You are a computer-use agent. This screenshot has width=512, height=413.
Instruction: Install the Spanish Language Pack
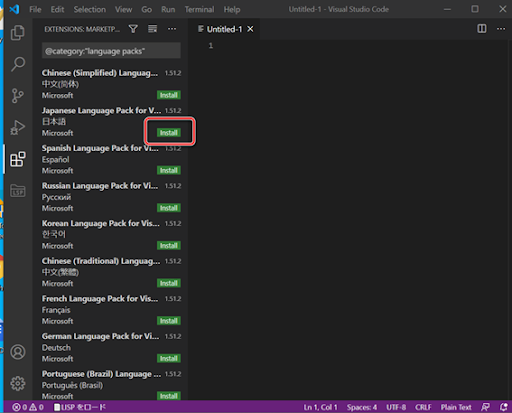(169, 170)
